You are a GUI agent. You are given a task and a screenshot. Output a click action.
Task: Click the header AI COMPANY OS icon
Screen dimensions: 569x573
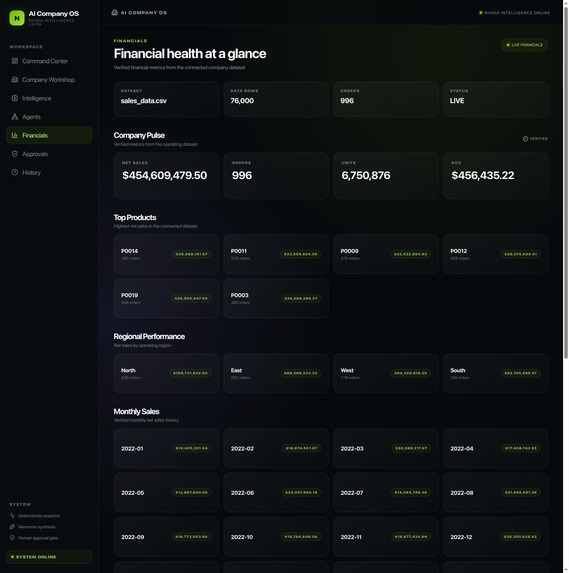(x=114, y=12)
